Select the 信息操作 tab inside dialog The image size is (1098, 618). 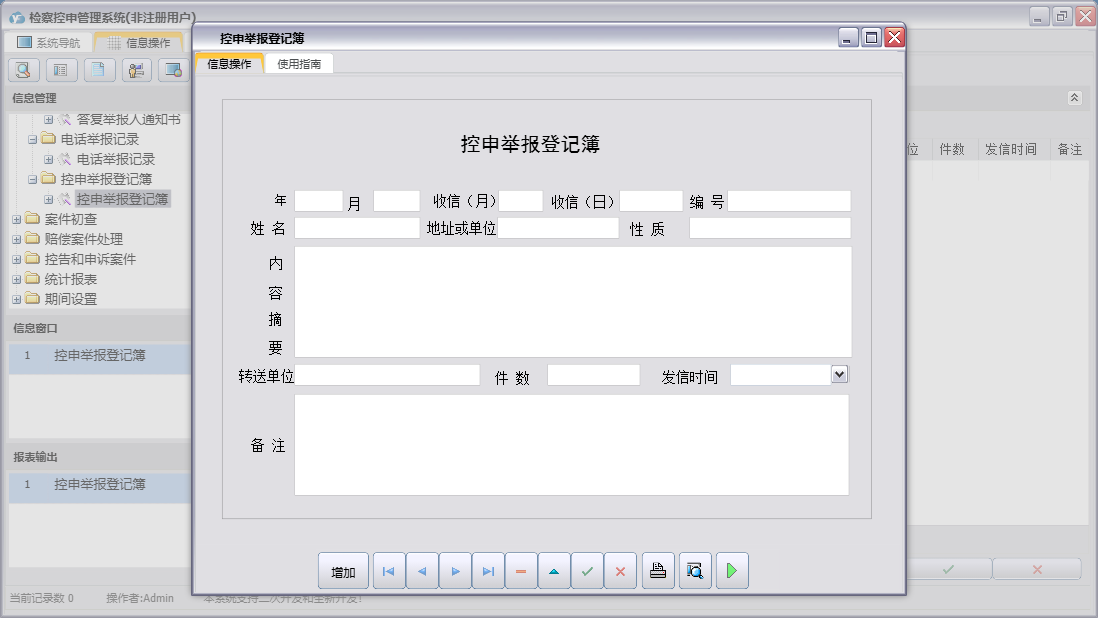[x=229, y=64]
